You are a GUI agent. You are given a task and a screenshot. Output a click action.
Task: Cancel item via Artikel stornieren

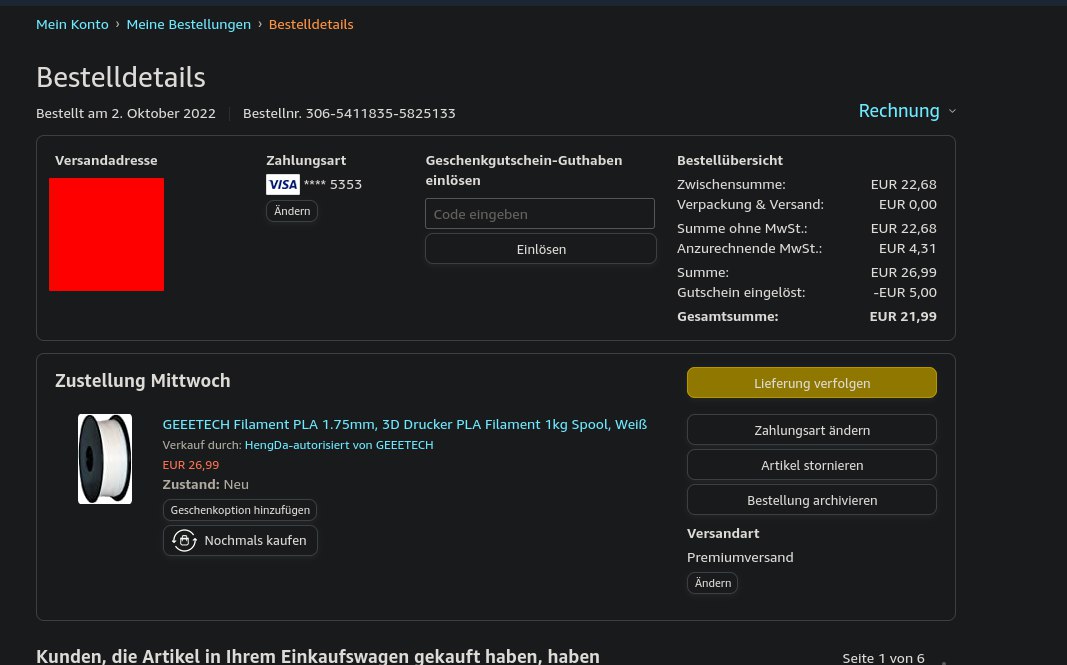(811, 465)
